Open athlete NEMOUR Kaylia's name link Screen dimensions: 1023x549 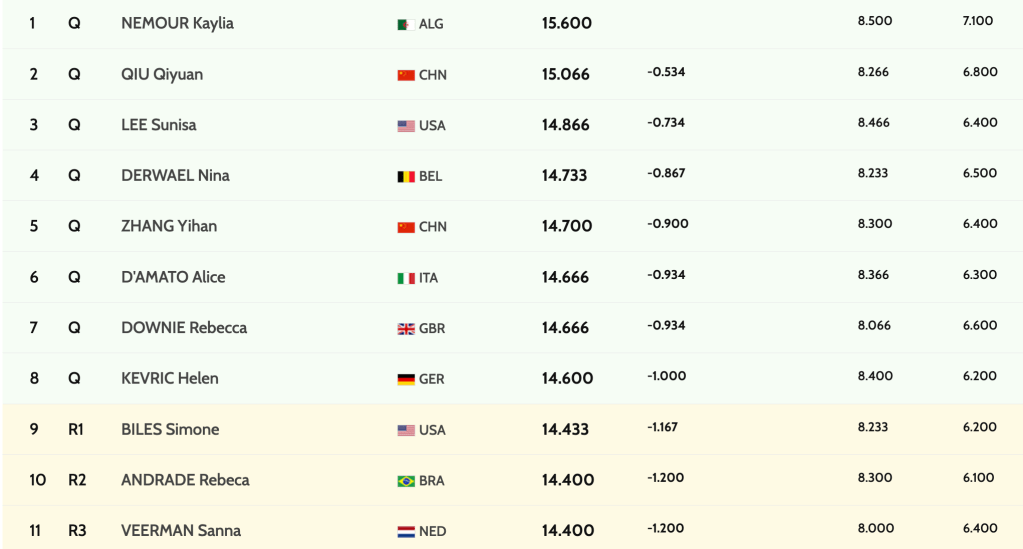coord(177,23)
